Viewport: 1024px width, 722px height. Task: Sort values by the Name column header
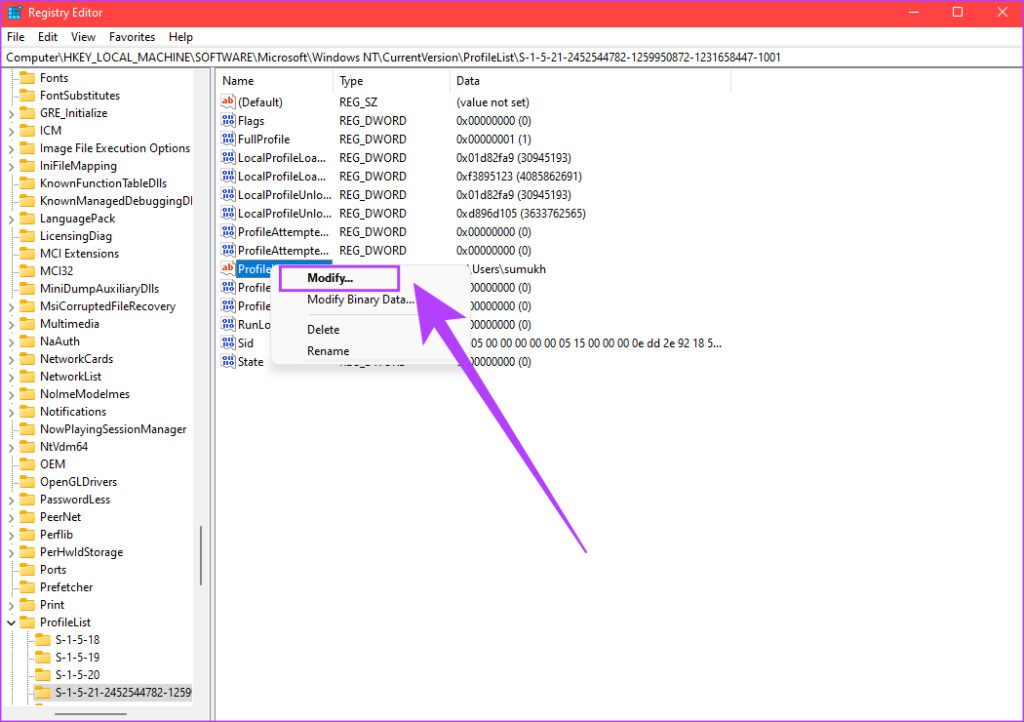pos(274,81)
